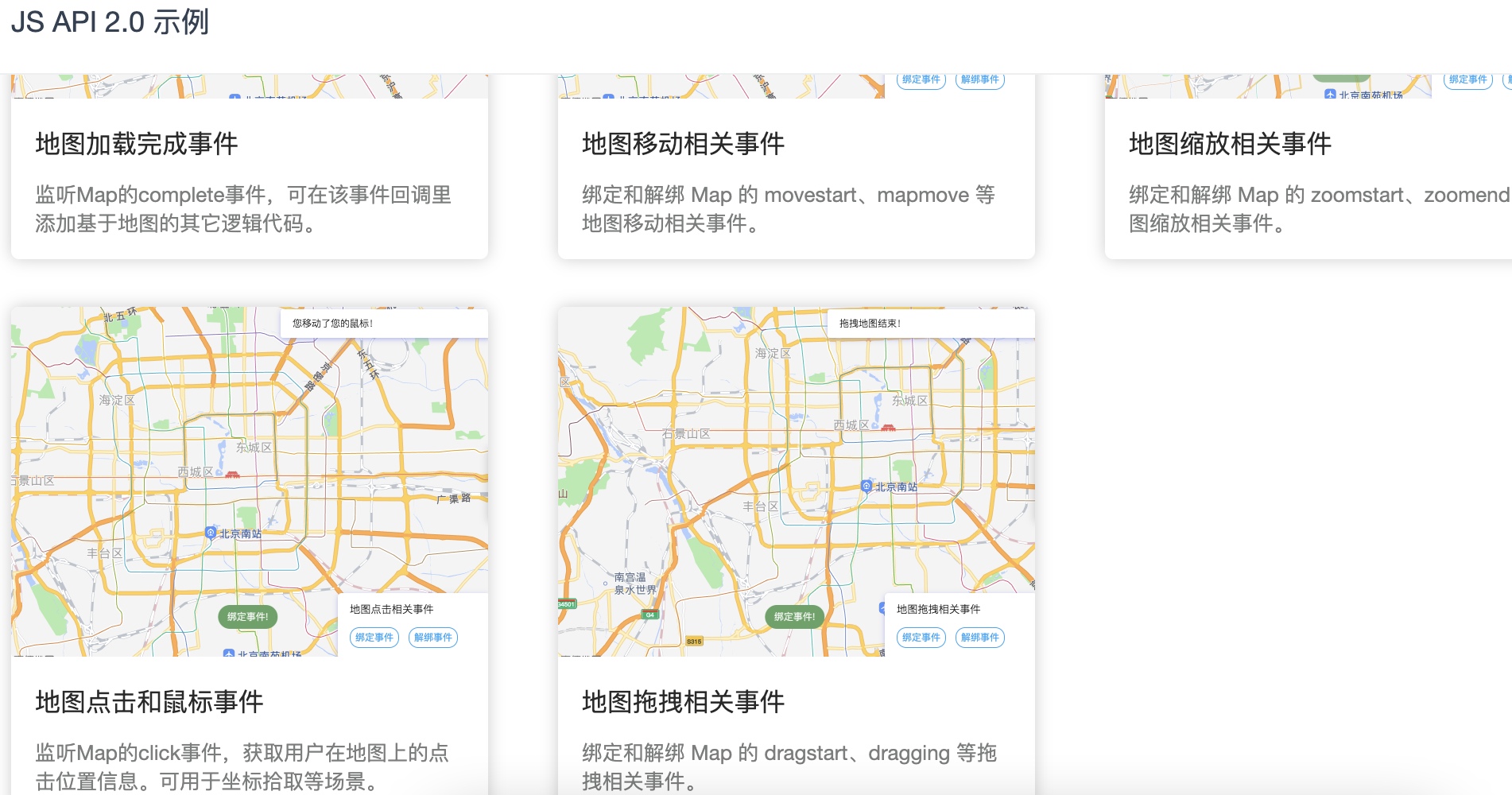
Task: Click the 东城区 label in the 地图拖拽相关事件 map
Action: tap(909, 401)
